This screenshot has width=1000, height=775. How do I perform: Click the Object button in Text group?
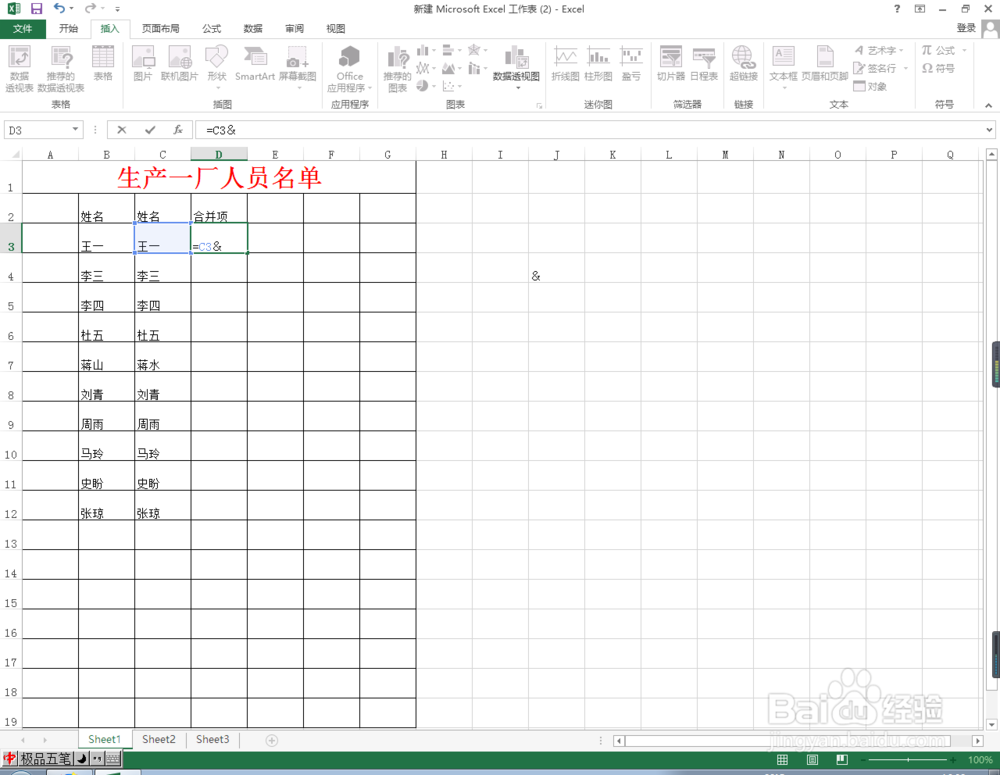pos(871,86)
